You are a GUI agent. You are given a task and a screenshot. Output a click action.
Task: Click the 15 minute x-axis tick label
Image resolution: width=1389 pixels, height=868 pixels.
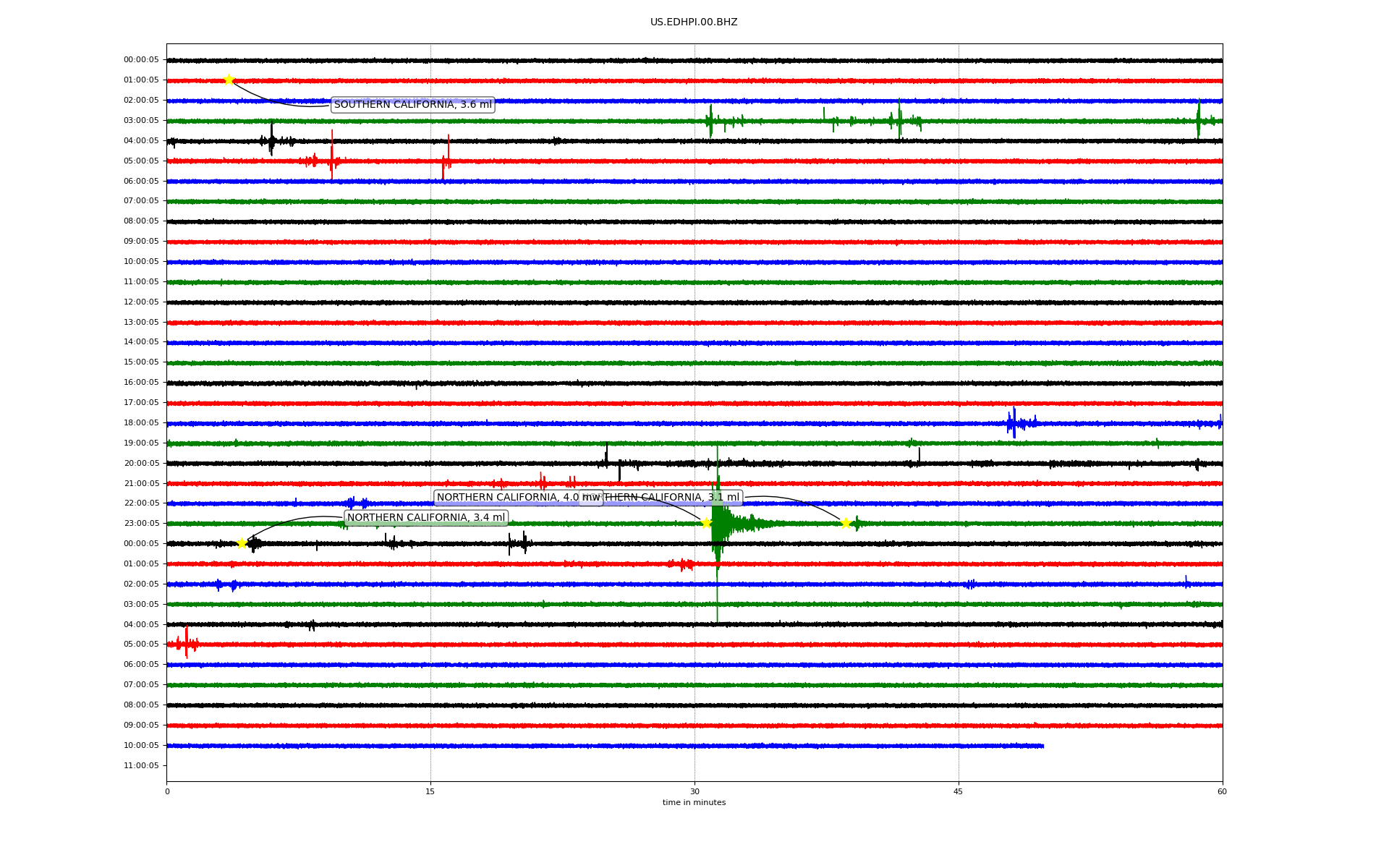tap(430, 791)
